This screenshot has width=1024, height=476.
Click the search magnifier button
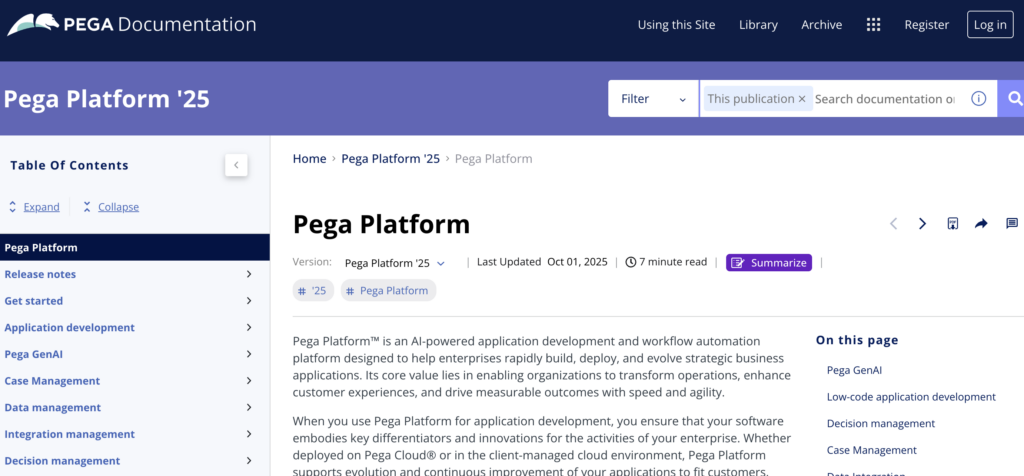click(1013, 99)
